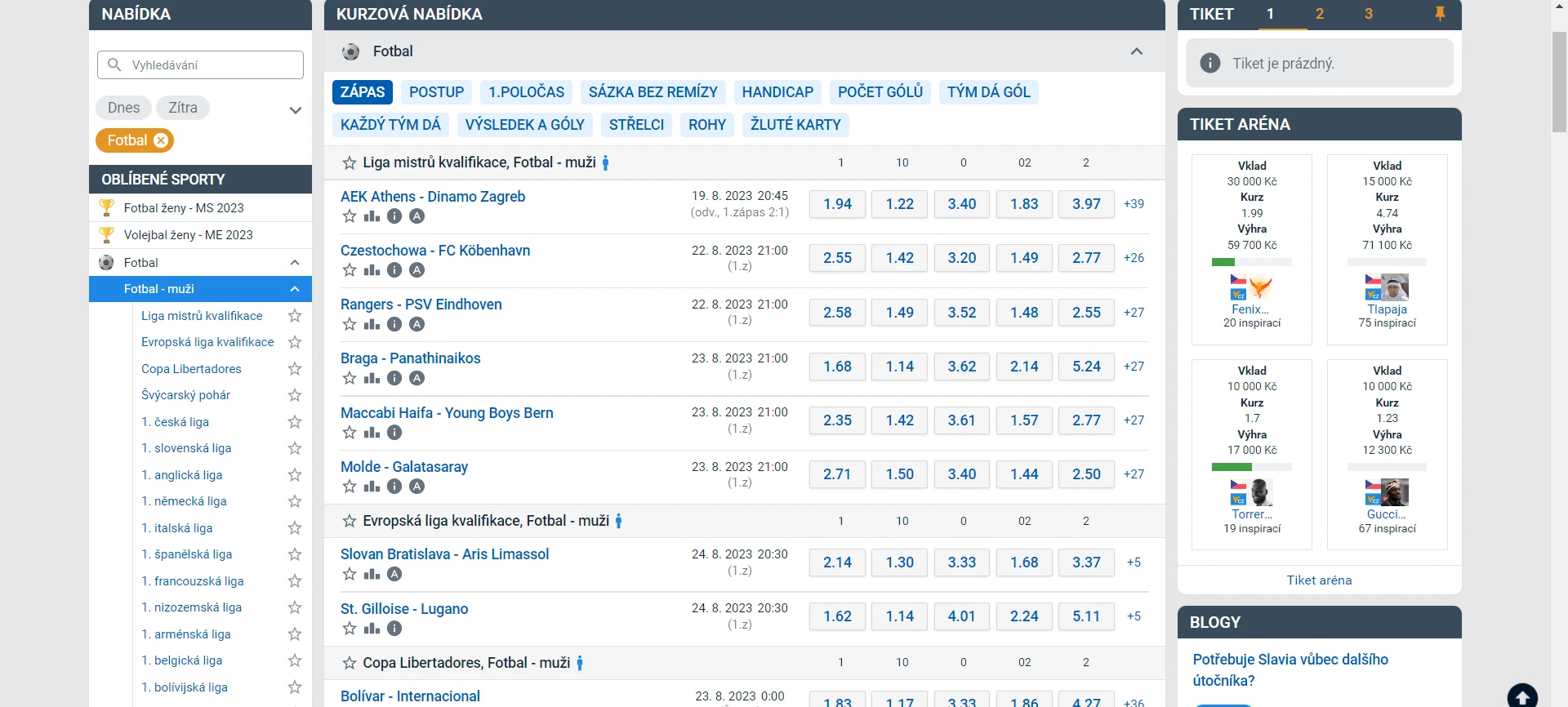Screen dimensions: 1568x707
Task: Open statistics icon for Molde - Galatasaray
Action: [x=372, y=487]
